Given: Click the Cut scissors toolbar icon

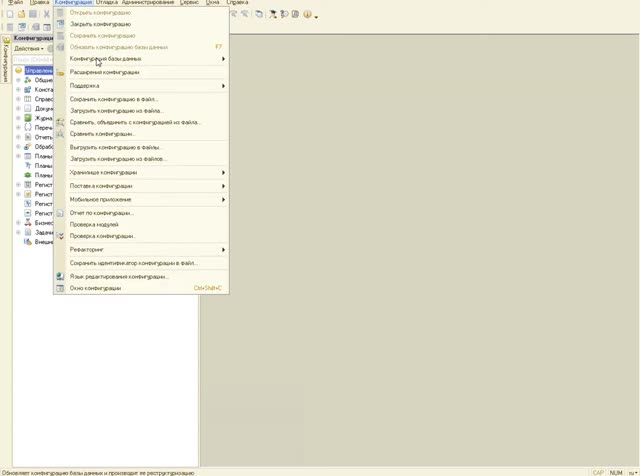Looking at the screenshot, I should pyautogui.click(x=47, y=14).
